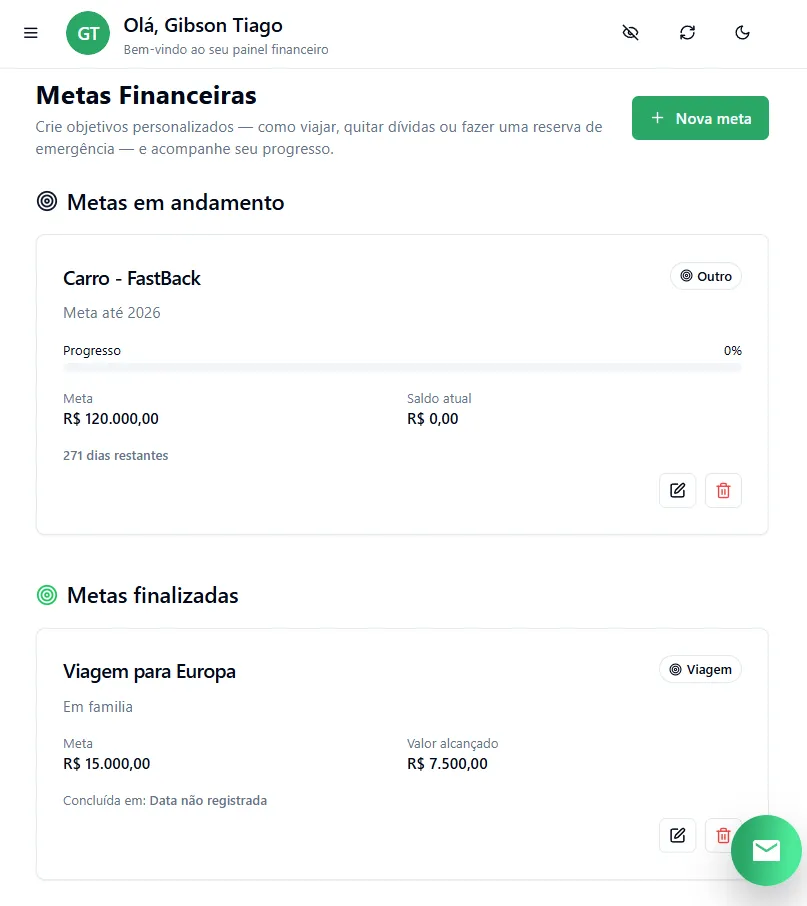Toggle dark mode moon icon
The width and height of the screenshot is (807, 906).
743,33
